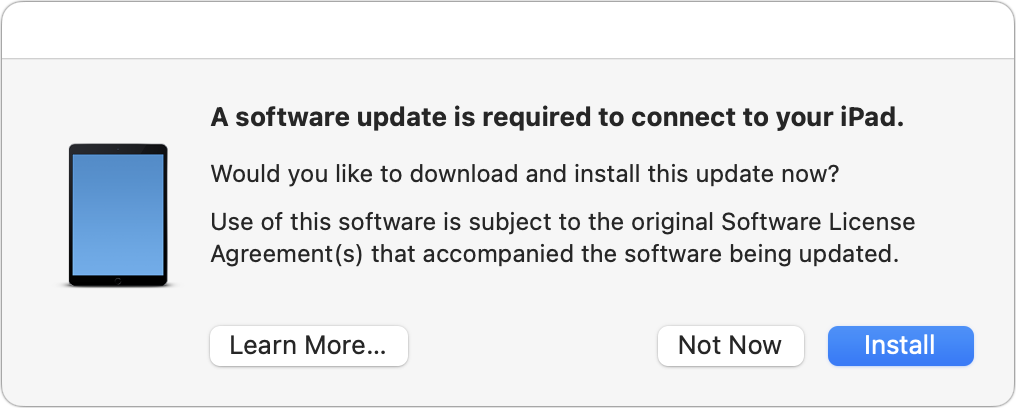Choose Not Now to postpone update
Viewport: 1016px width, 408px height.
click(x=730, y=346)
